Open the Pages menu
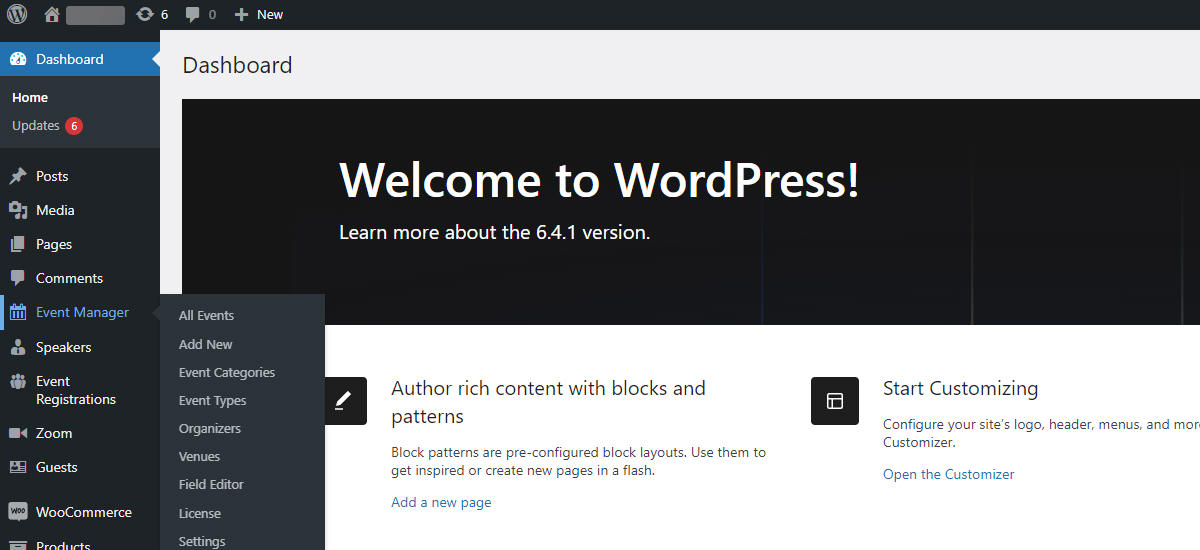 (x=80, y=244)
